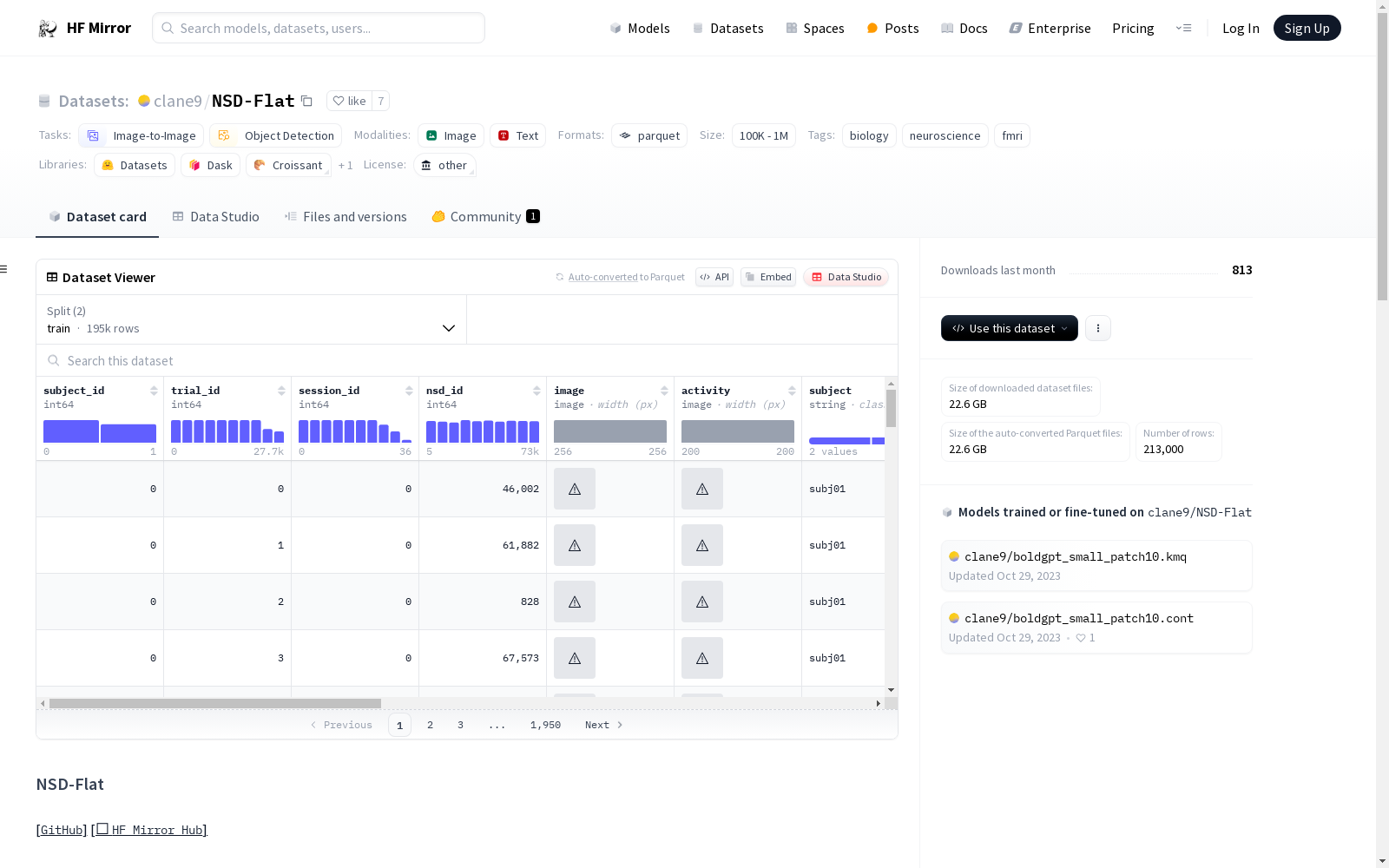1389x868 pixels.
Task: Select the Text modality tag
Action: 518,135
